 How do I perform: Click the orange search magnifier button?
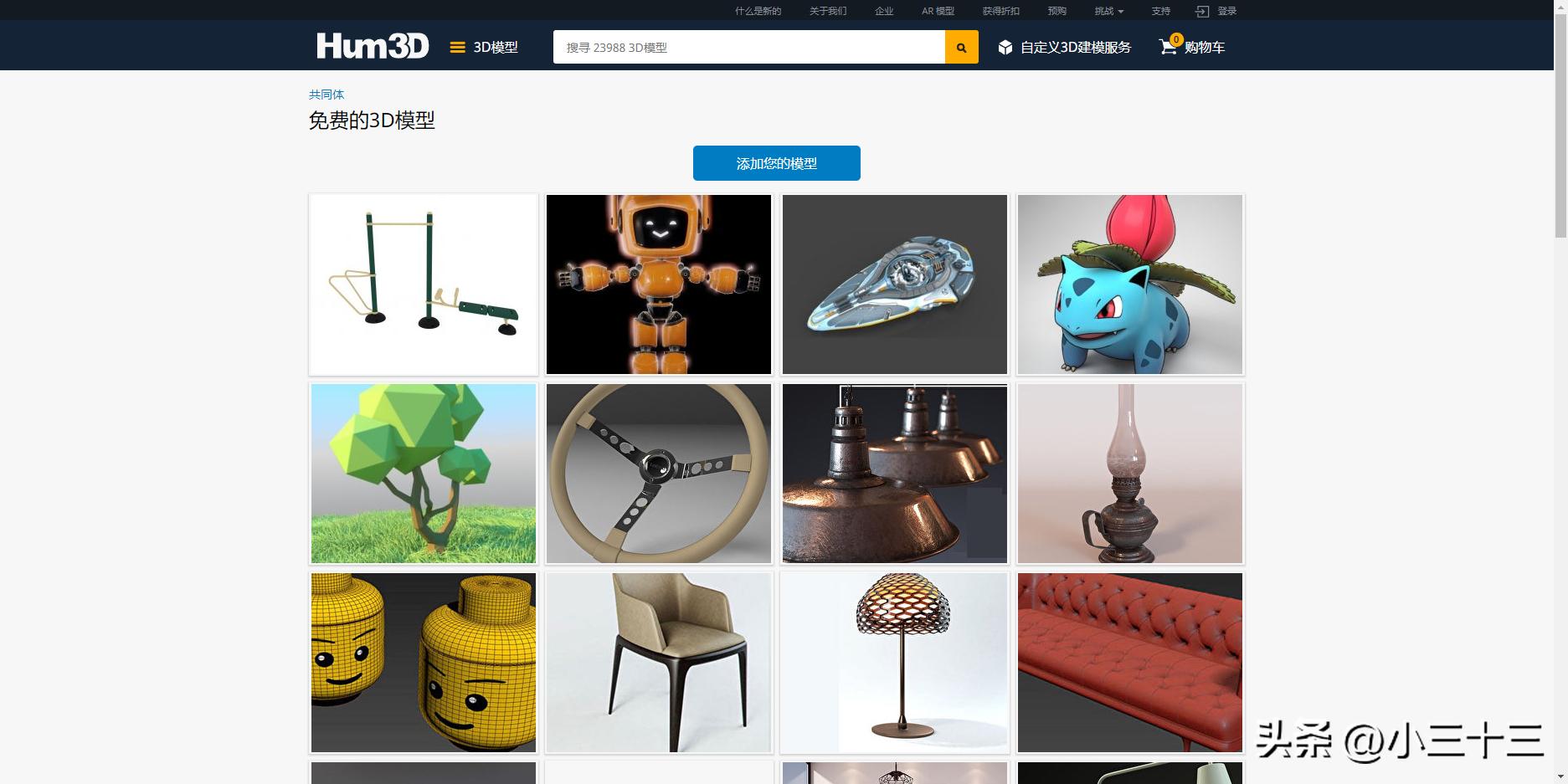pyautogui.click(x=962, y=47)
